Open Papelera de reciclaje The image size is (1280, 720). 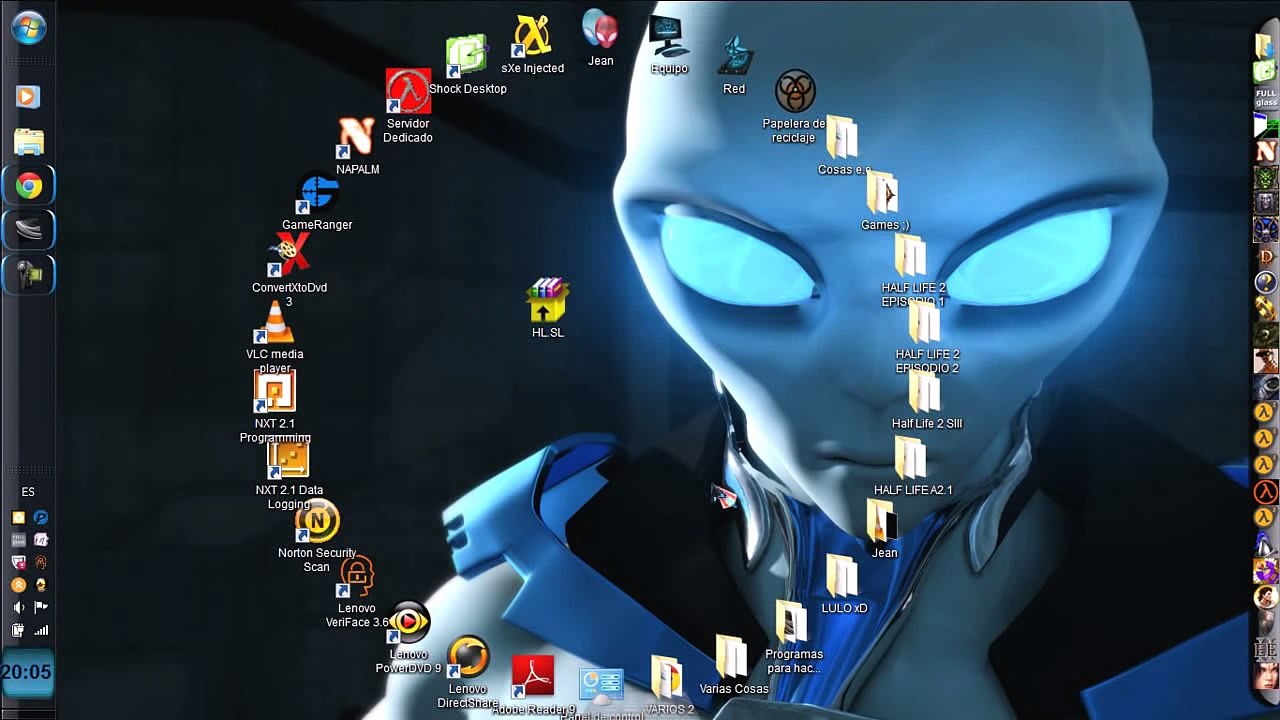tap(795, 92)
